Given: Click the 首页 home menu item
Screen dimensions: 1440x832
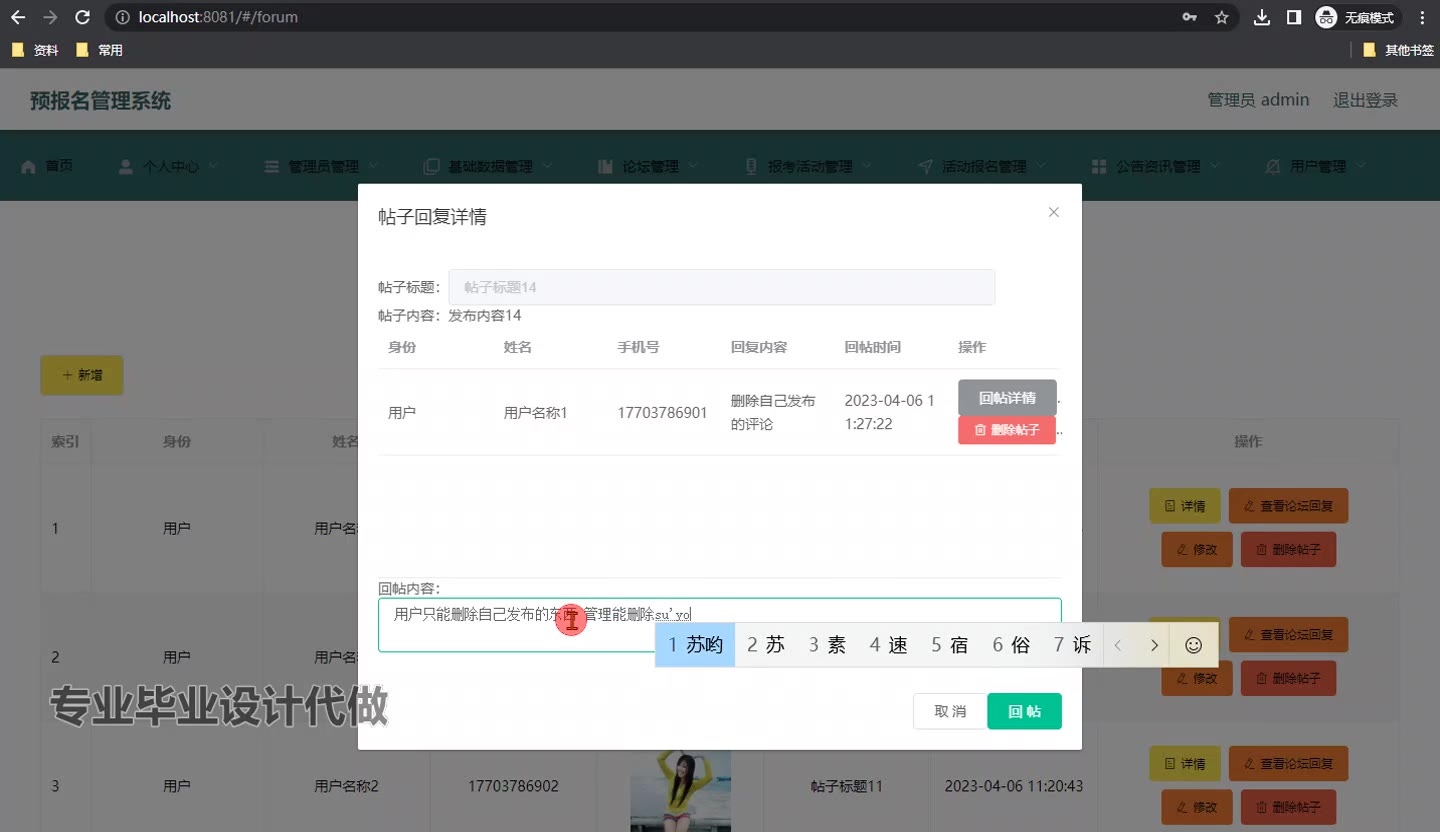Looking at the screenshot, I should 47,166.
